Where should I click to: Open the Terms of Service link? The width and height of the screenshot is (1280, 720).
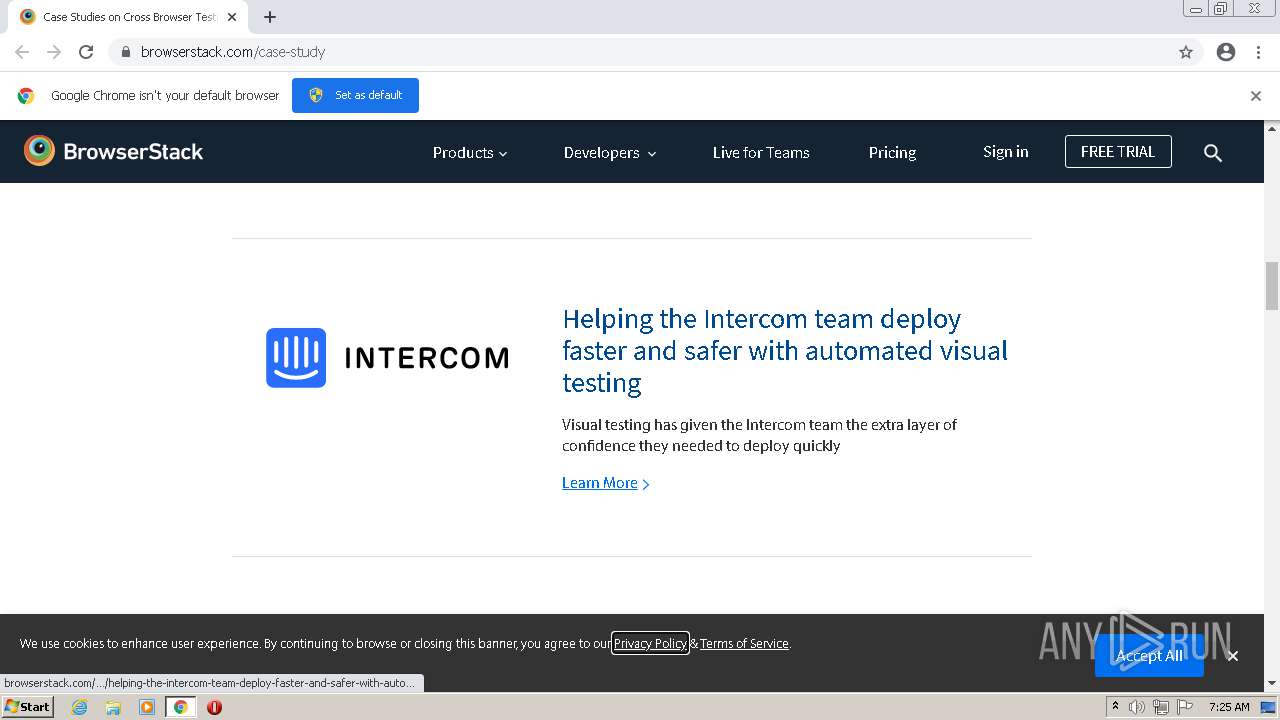tap(744, 643)
